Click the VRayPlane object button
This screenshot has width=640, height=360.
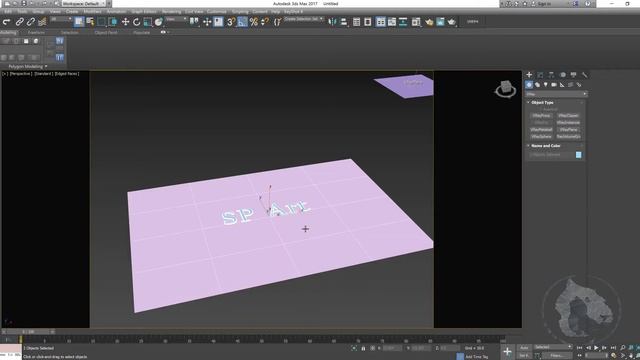coord(568,130)
